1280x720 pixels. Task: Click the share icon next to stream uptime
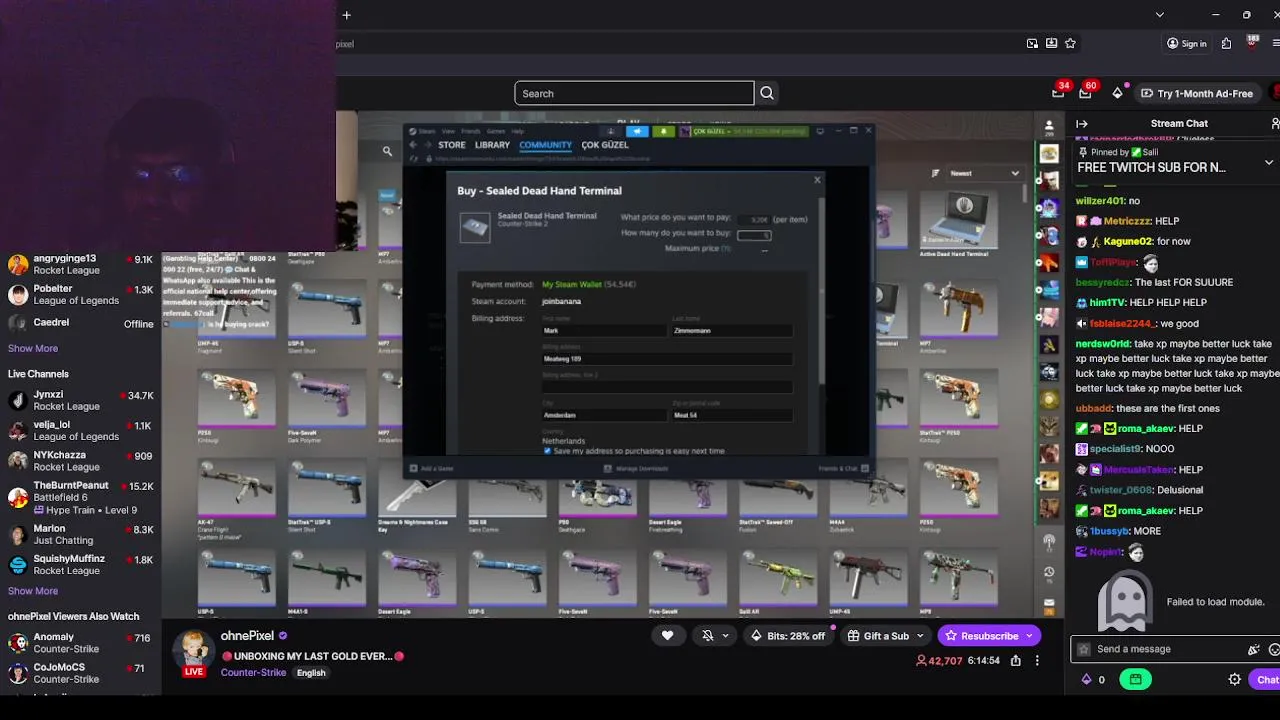point(1016,661)
